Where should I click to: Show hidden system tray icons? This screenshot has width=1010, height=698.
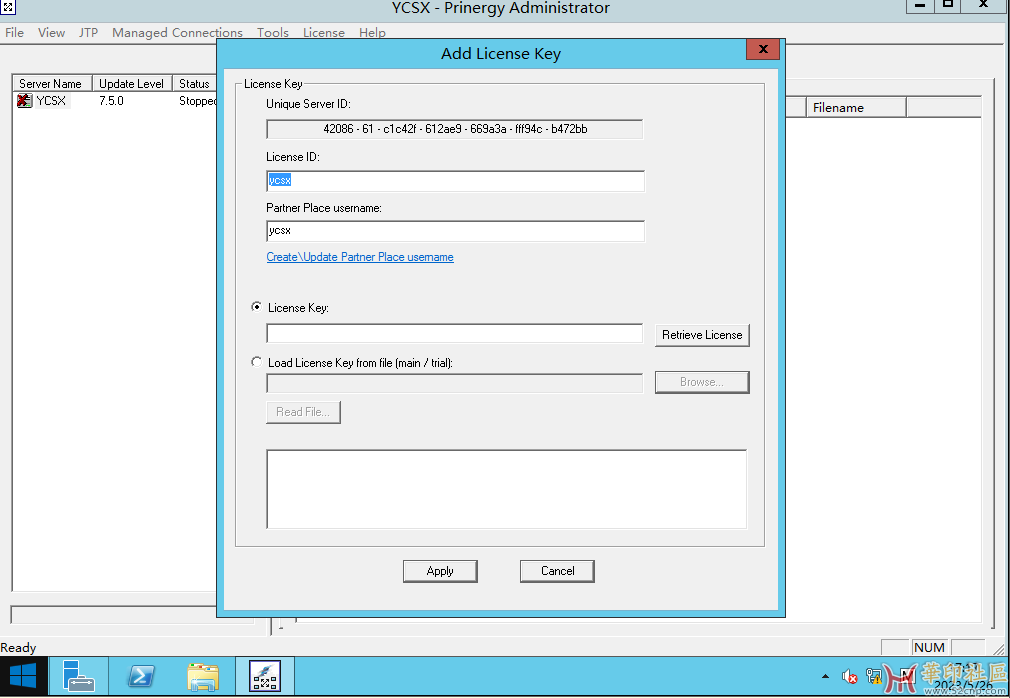825,676
